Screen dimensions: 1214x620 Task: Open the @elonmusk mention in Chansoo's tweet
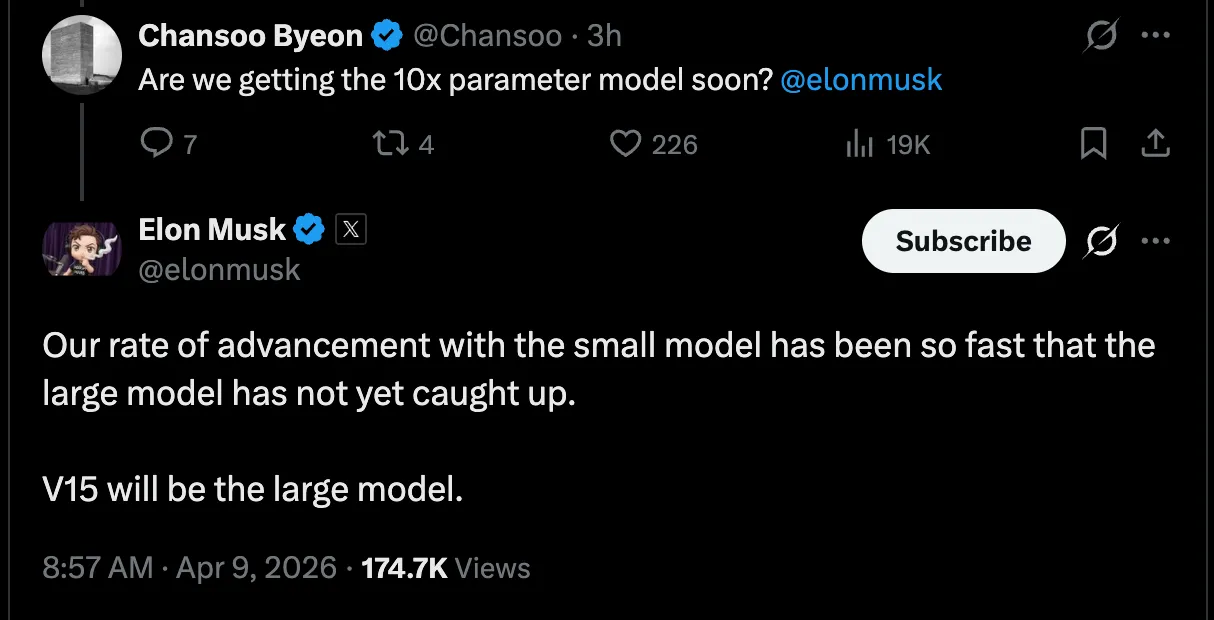pyautogui.click(x=861, y=79)
